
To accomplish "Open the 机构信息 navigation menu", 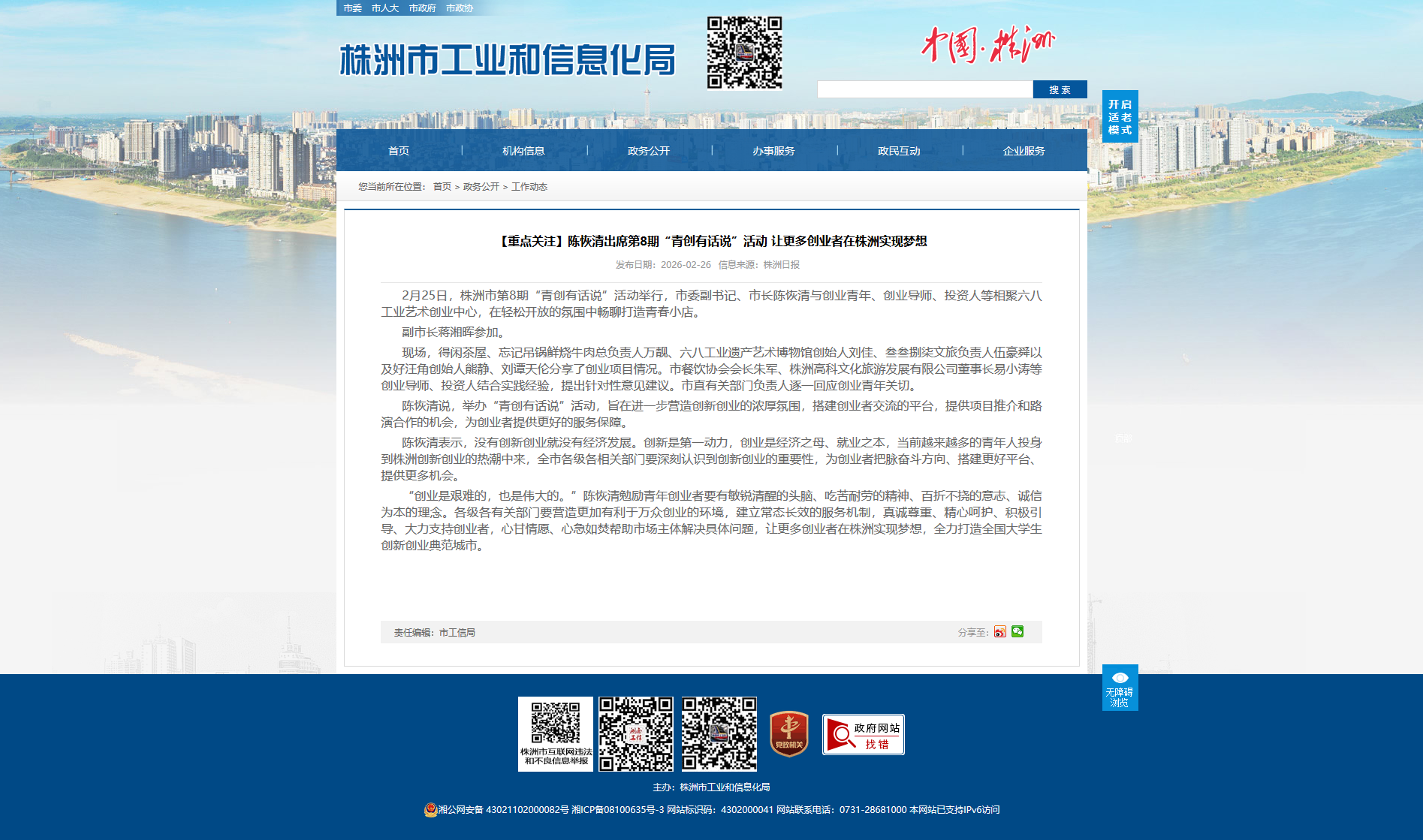I will click(523, 151).
